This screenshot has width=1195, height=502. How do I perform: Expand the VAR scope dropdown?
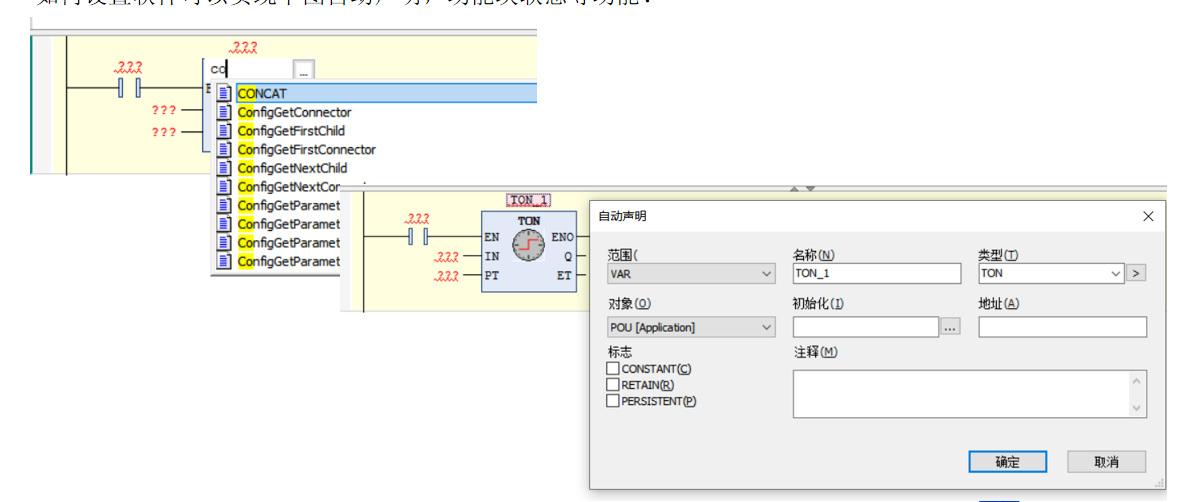pyautogui.click(x=691, y=273)
